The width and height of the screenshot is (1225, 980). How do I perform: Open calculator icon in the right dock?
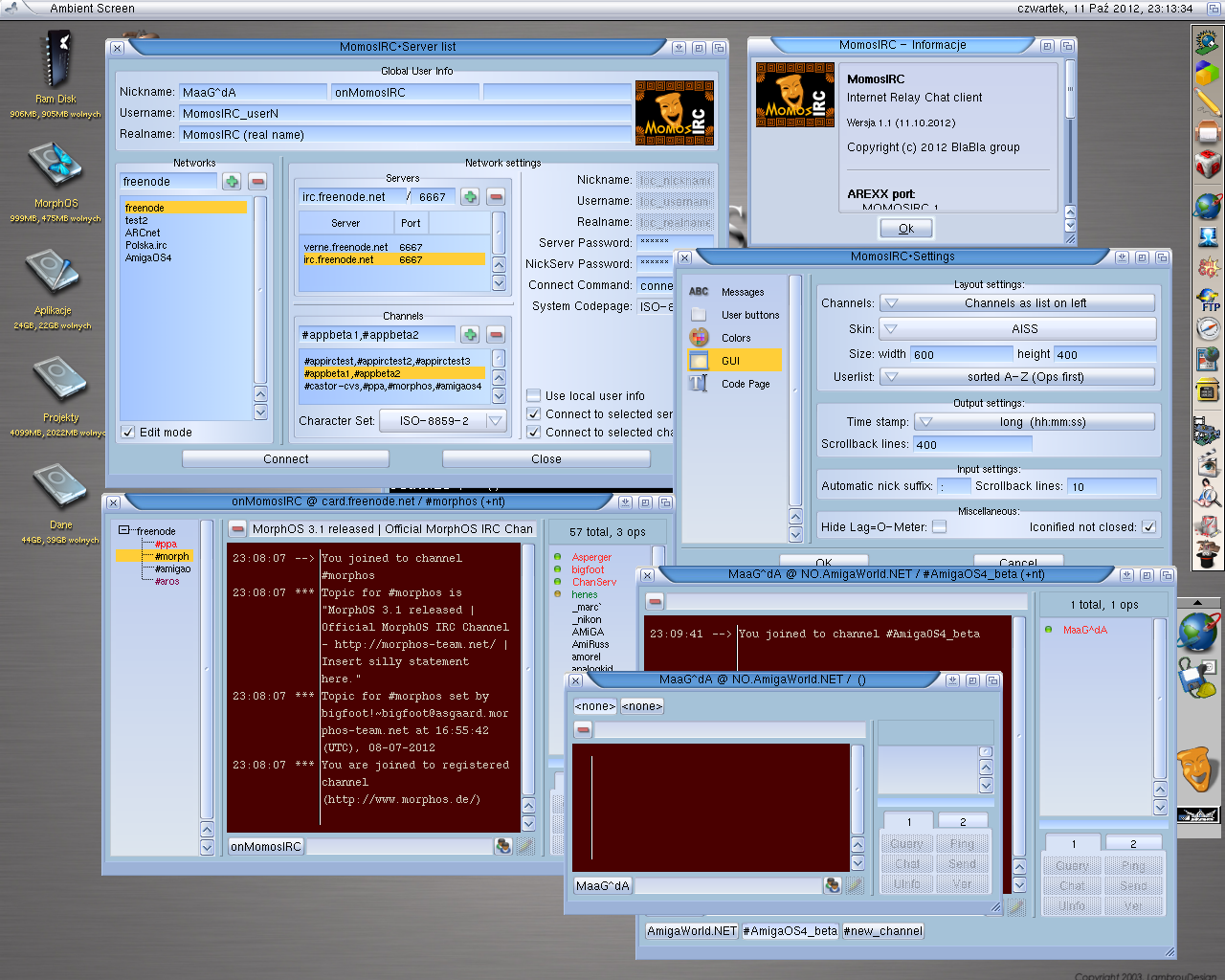[x=1208, y=391]
